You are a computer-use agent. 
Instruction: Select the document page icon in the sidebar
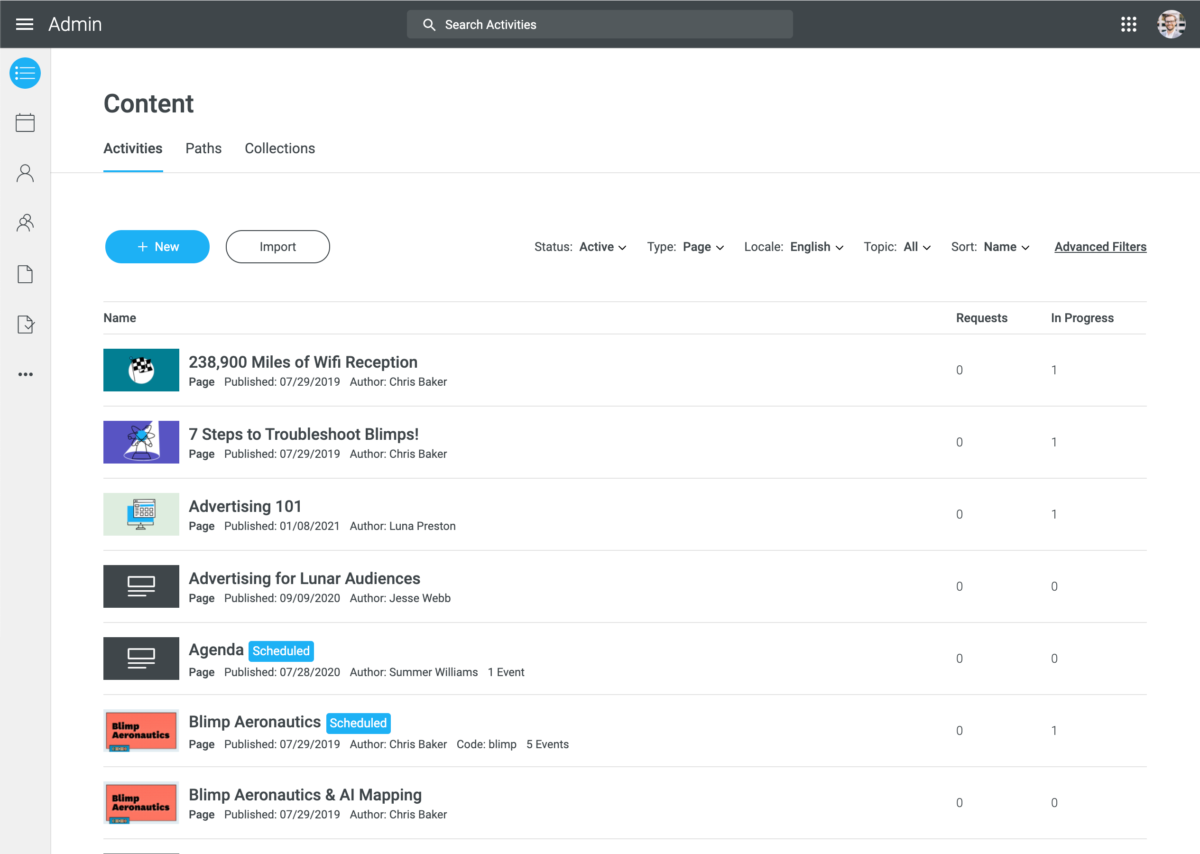pyautogui.click(x=24, y=273)
